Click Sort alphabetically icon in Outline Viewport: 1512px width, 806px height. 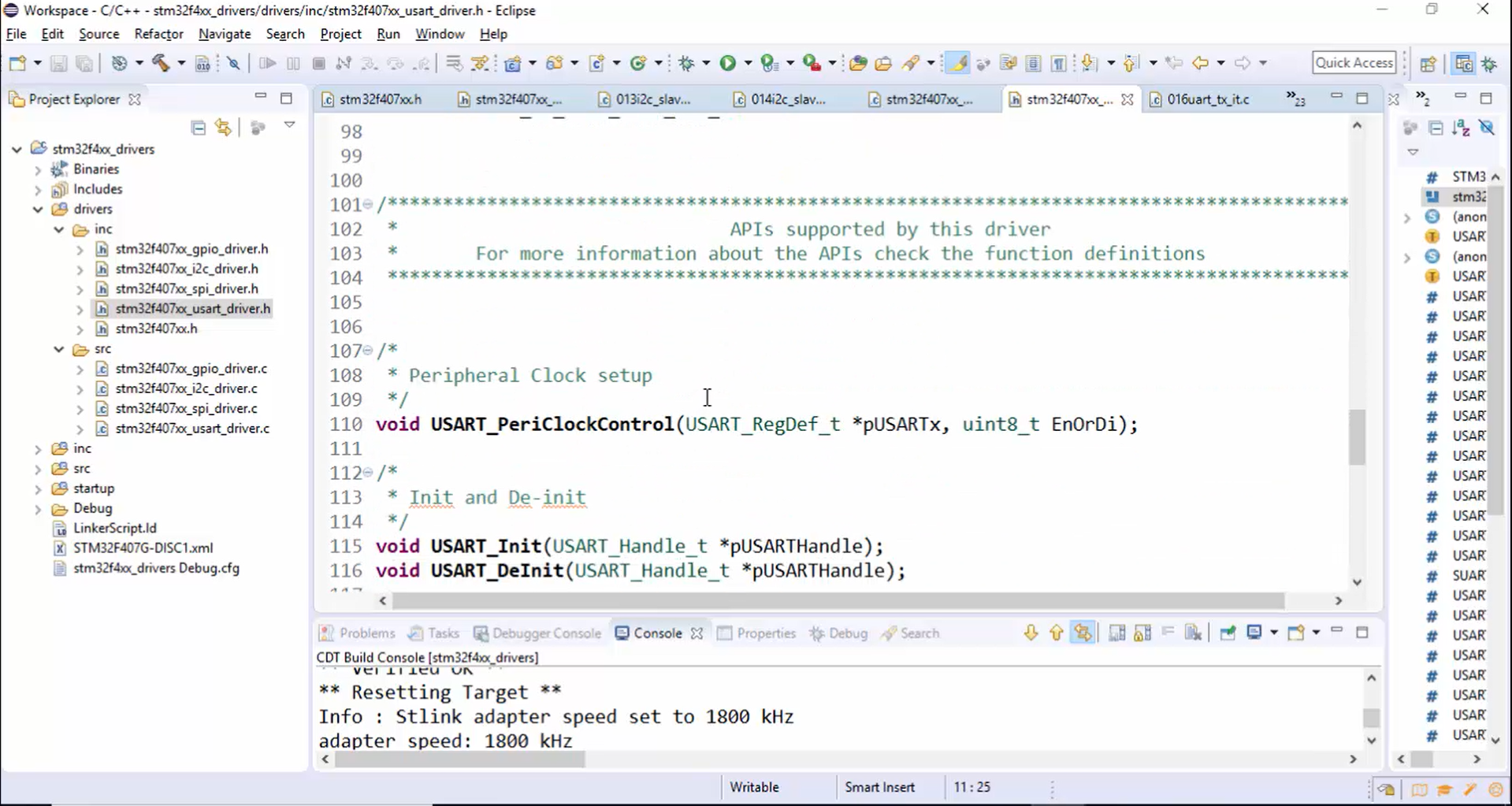(1462, 128)
